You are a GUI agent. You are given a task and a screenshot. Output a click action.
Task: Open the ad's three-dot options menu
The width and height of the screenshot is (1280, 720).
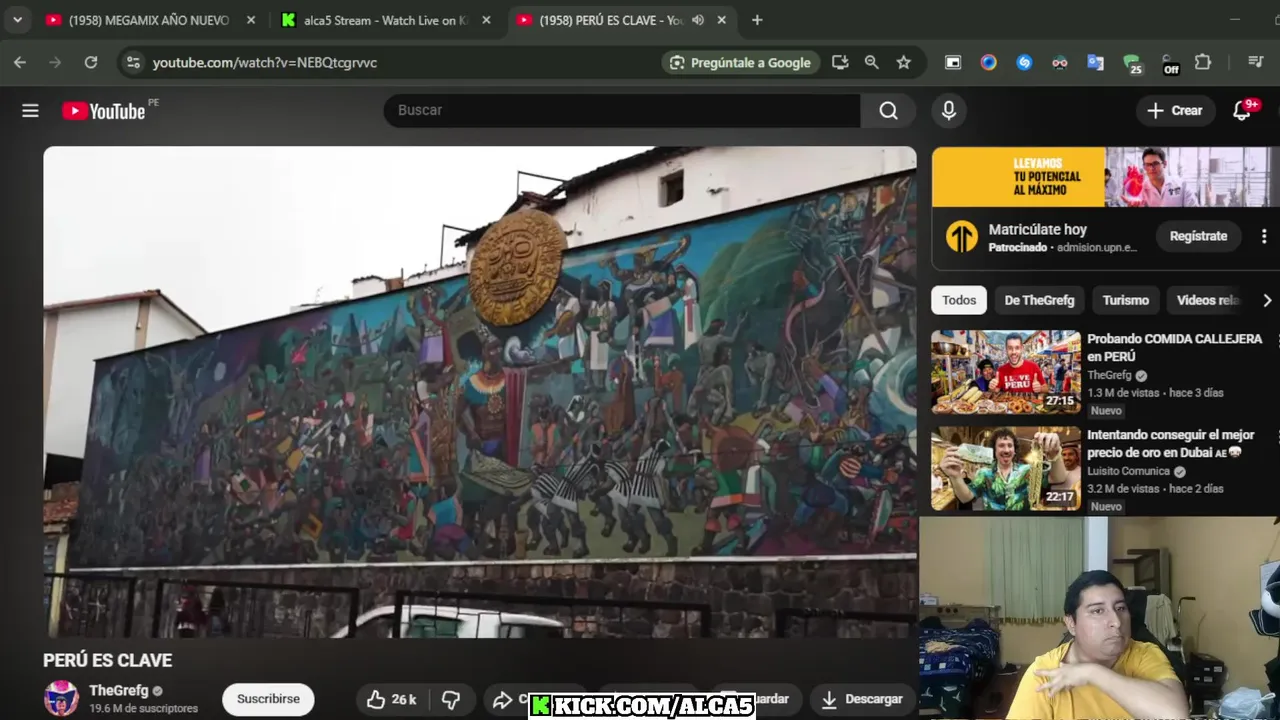[1264, 236]
